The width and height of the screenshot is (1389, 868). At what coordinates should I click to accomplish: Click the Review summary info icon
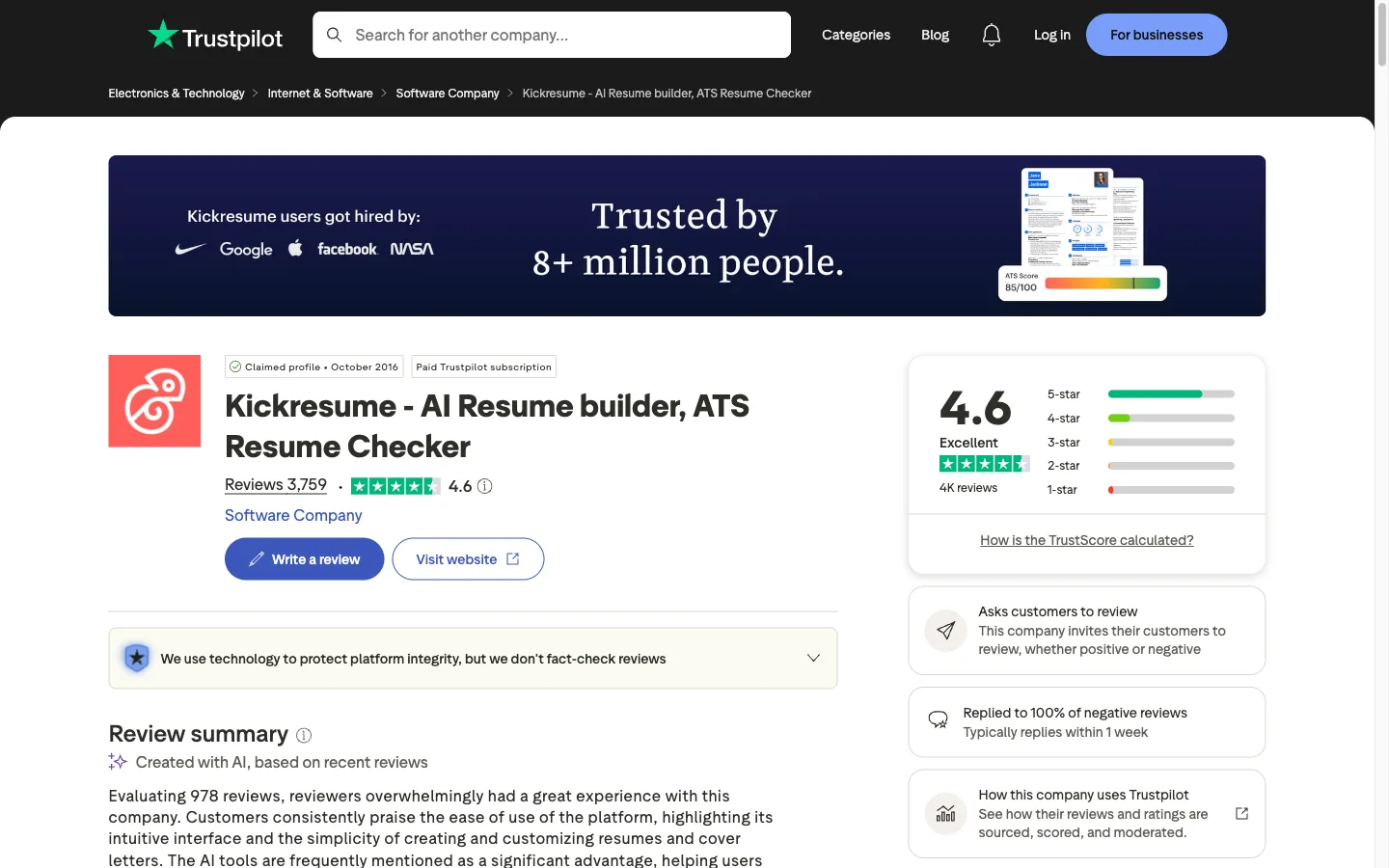click(304, 735)
